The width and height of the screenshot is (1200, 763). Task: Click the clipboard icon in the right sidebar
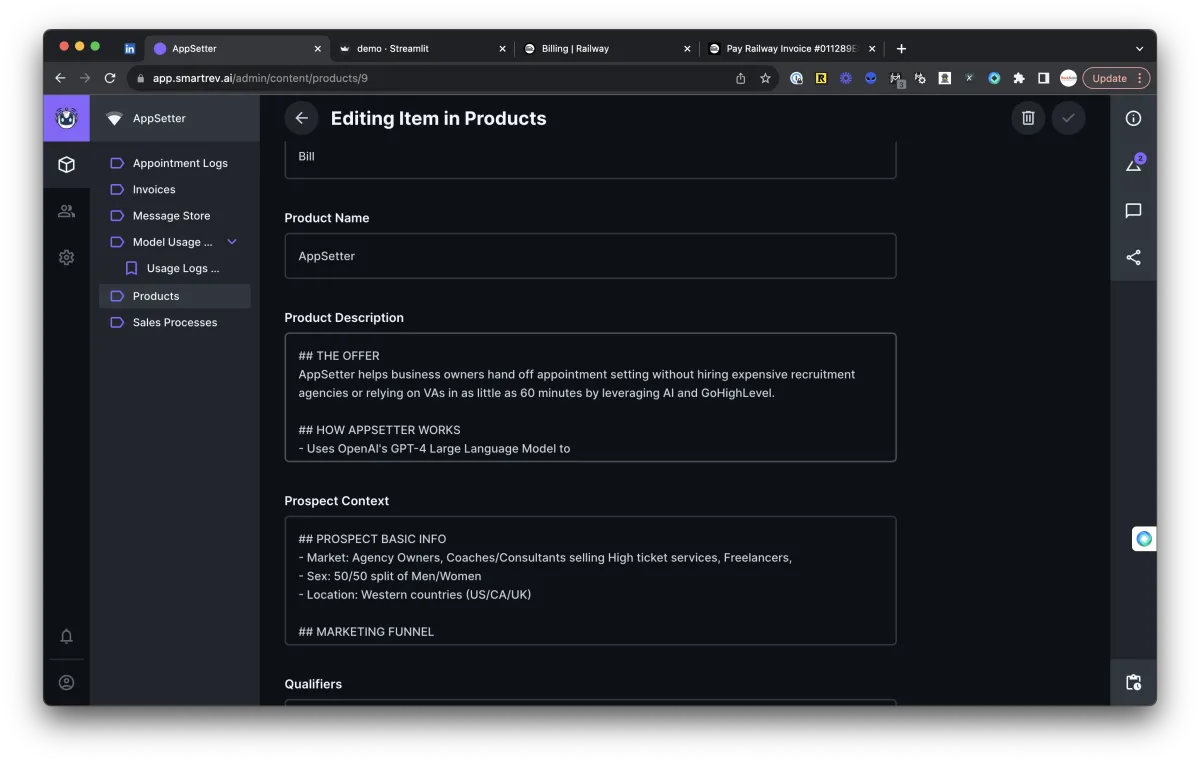click(1133, 682)
